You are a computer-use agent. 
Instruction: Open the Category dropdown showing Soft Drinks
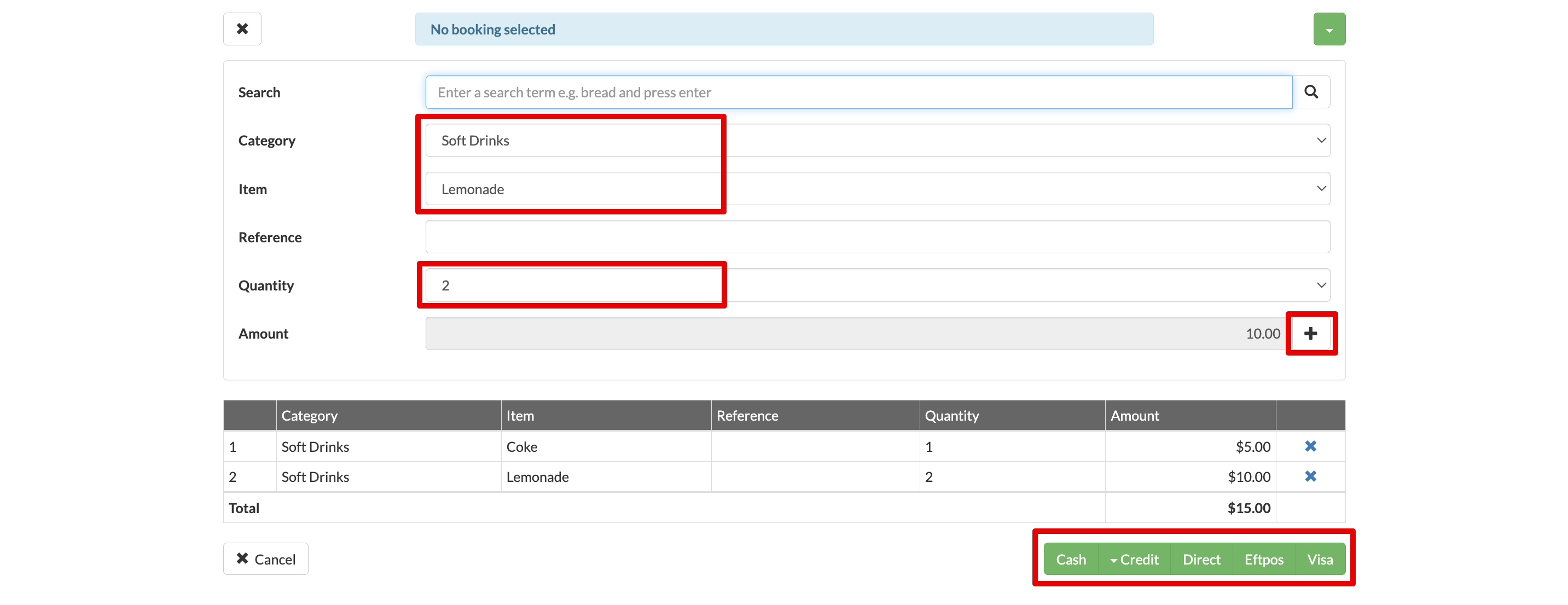(x=876, y=141)
